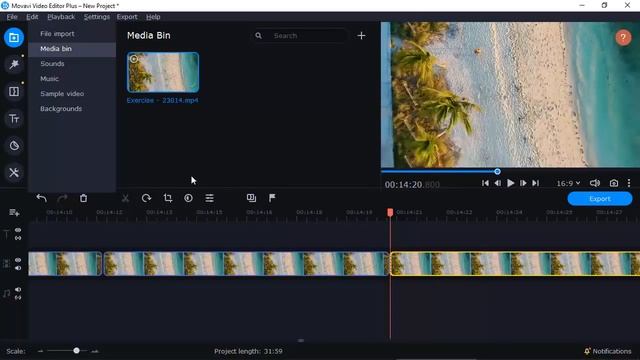Add new media with plus icon
The height and width of the screenshot is (360, 640).
(361, 36)
